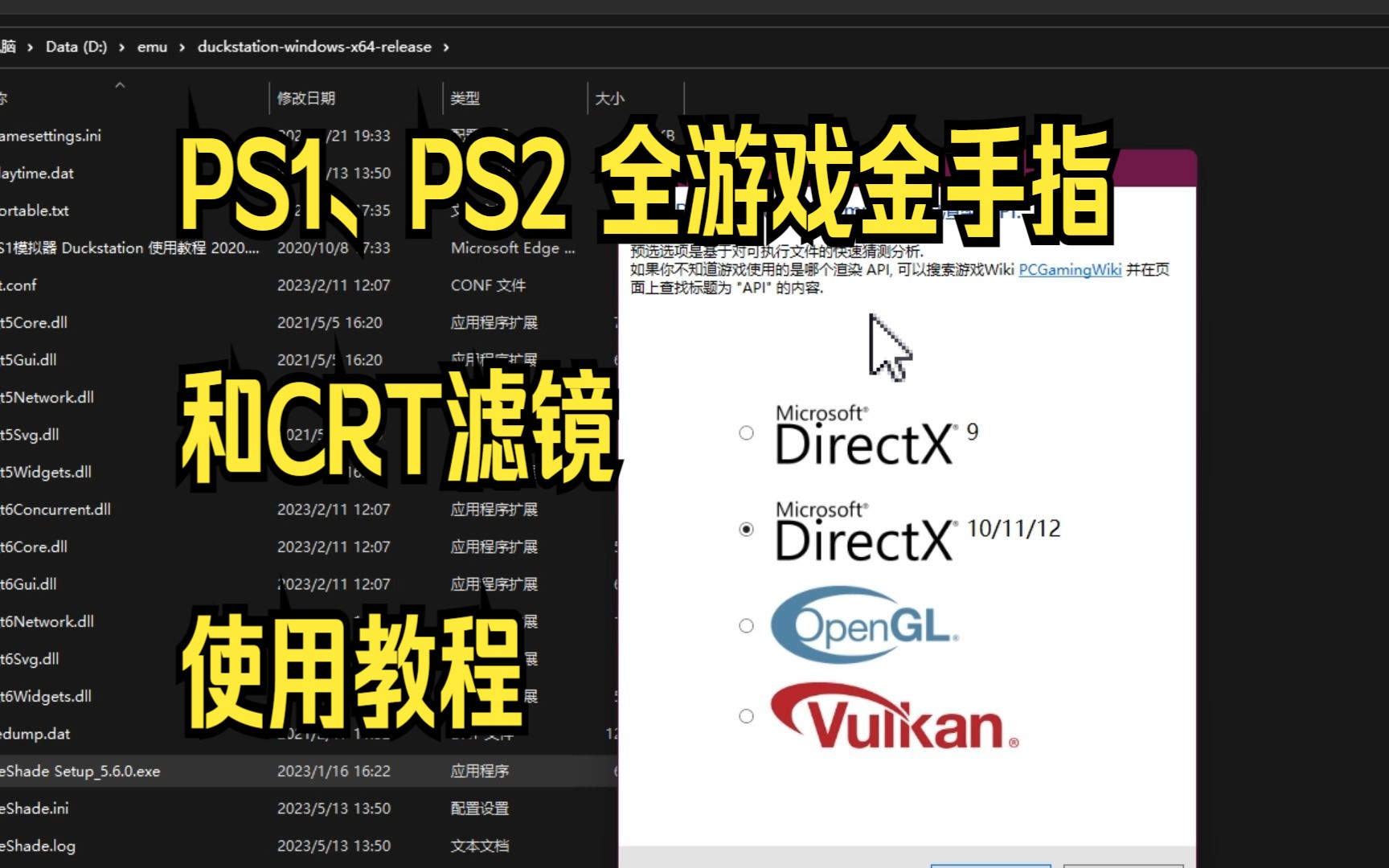Select the Qt6Svg.dll file
The height and width of the screenshot is (868, 1389).
coord(30,659)
